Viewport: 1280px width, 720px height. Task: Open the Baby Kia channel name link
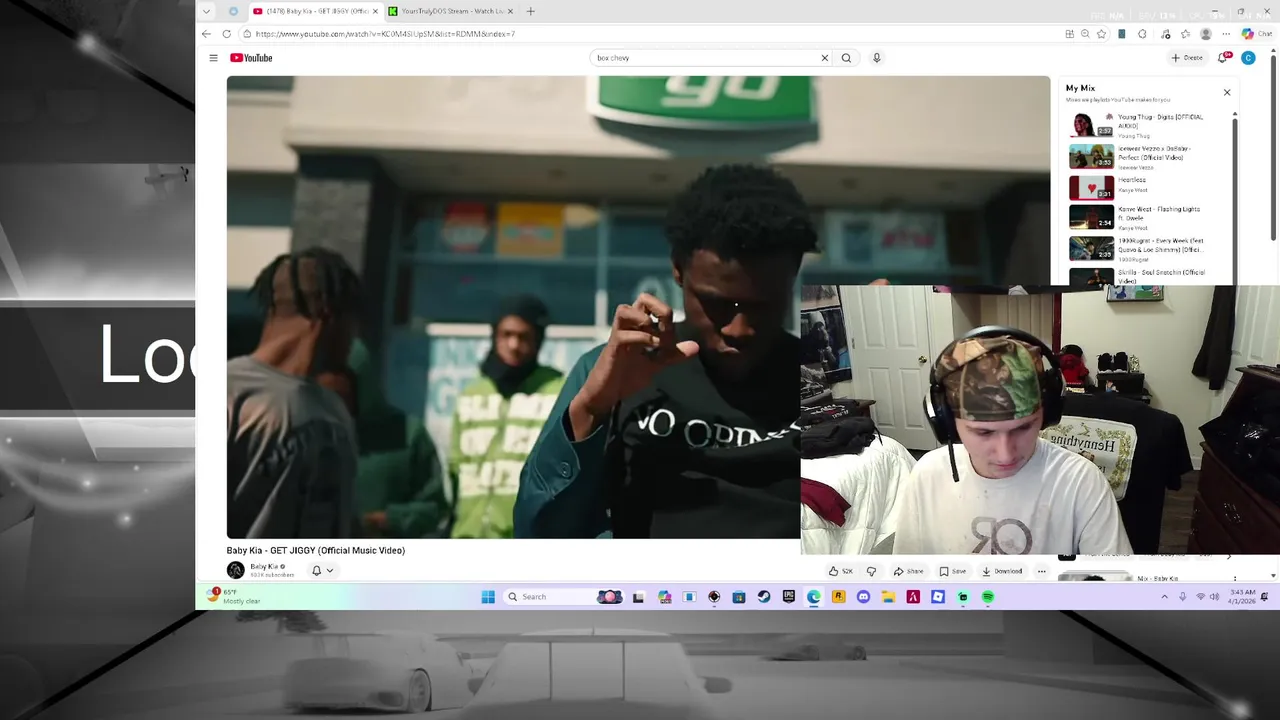click(x=264, y=567)
